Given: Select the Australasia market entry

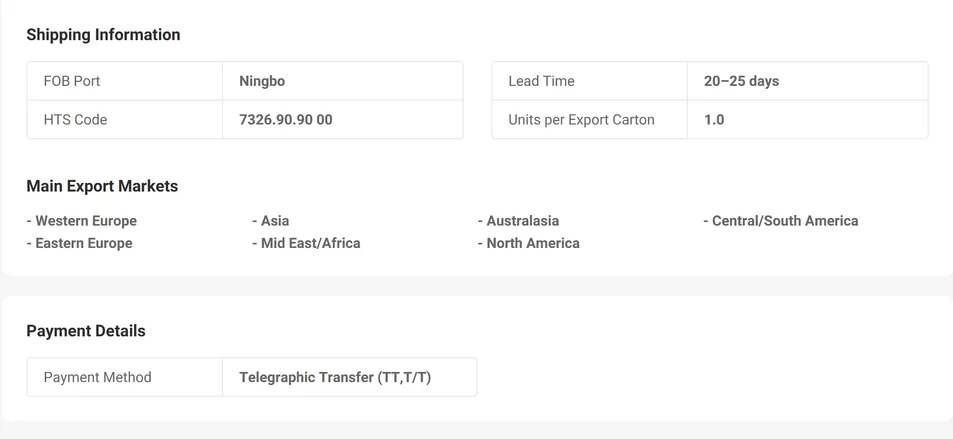Looking at the screenshot, I should pyautogui.click(x=519, y=221).
